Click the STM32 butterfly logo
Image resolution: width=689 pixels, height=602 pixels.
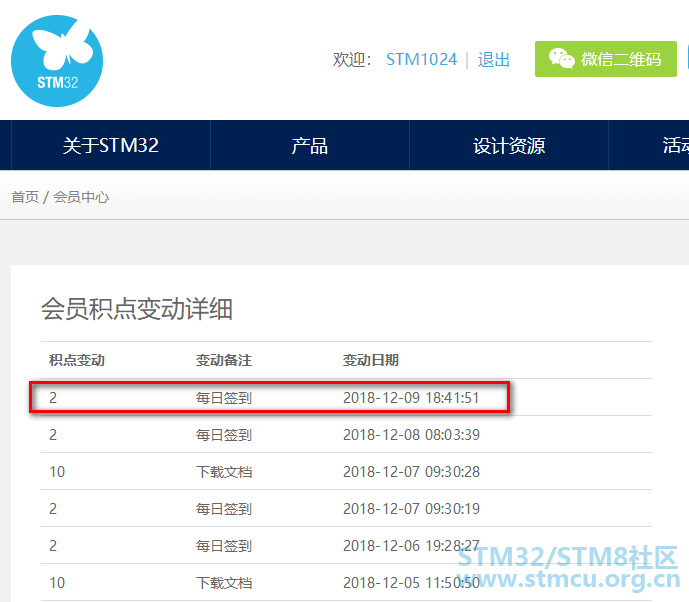57,61
